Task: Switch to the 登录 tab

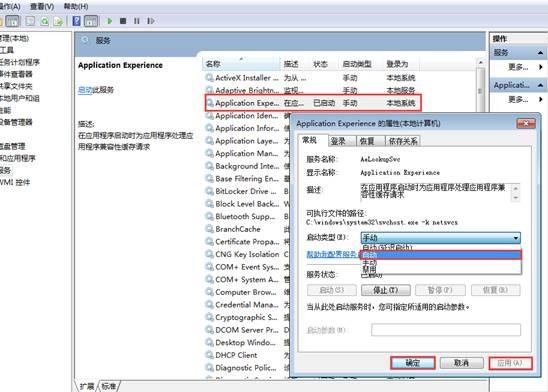Action: coord(338,141)
